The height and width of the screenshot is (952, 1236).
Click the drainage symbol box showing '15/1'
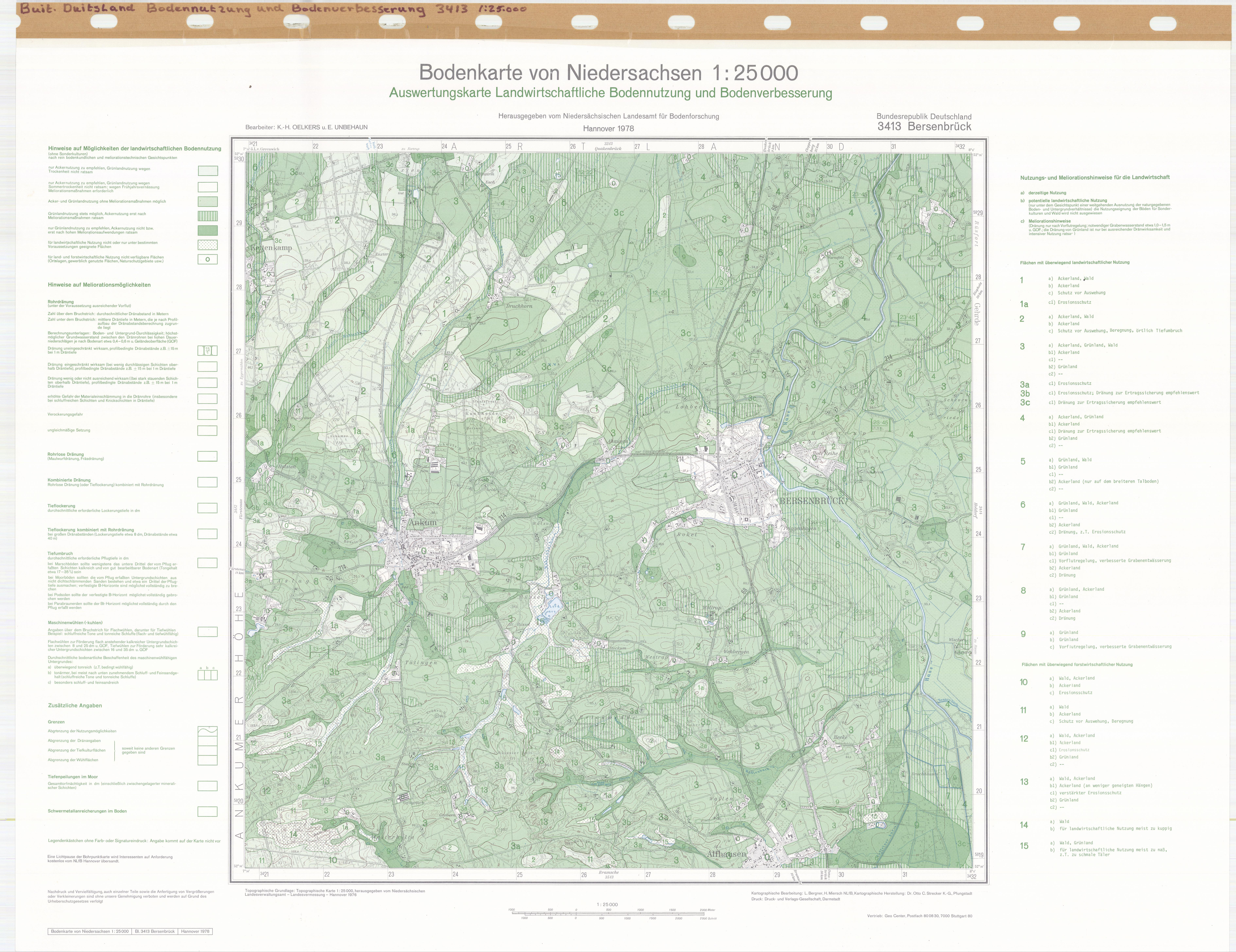pos(208,351)
